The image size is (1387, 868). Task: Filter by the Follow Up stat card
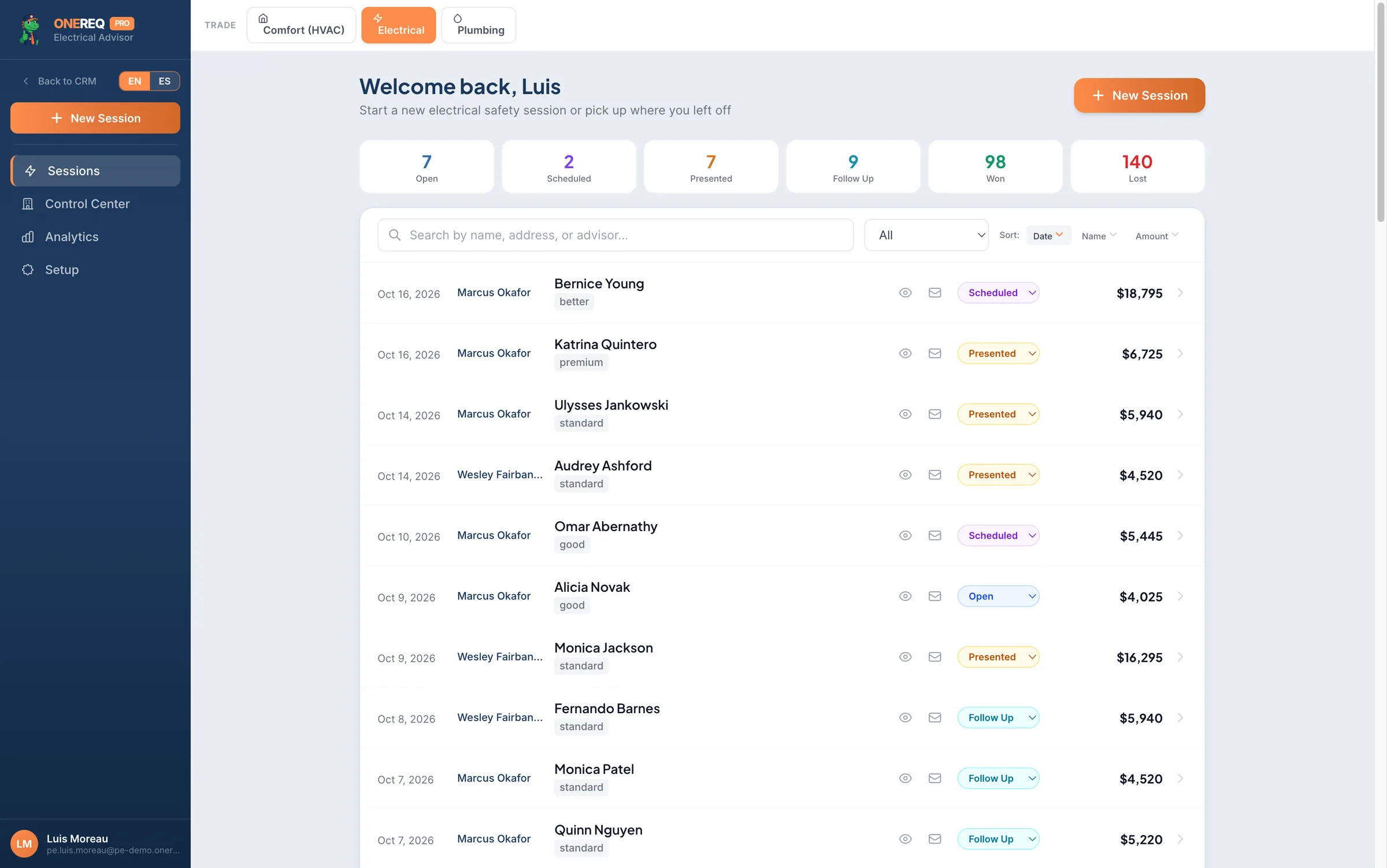point(853,167)
